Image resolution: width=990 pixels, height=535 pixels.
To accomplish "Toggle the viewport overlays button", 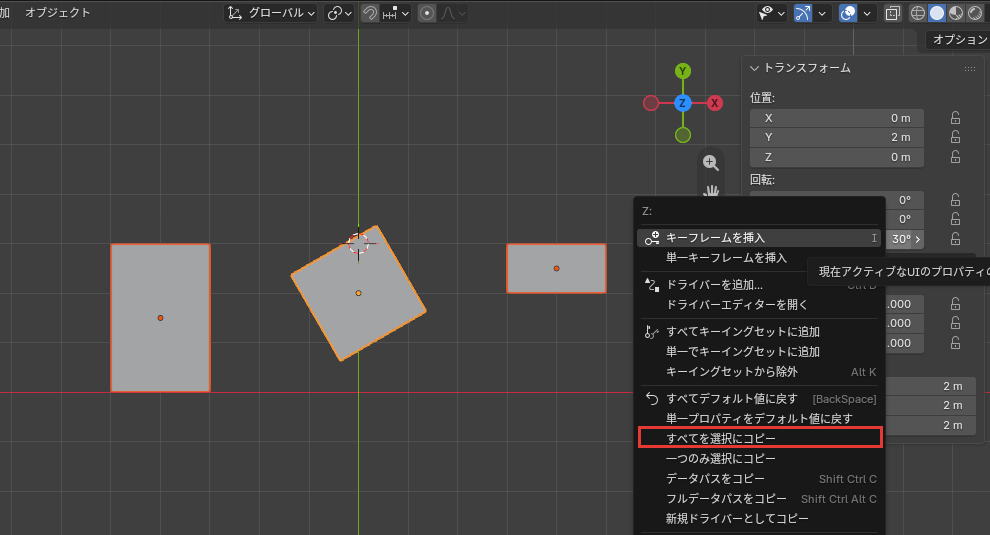I will point(847,13).
